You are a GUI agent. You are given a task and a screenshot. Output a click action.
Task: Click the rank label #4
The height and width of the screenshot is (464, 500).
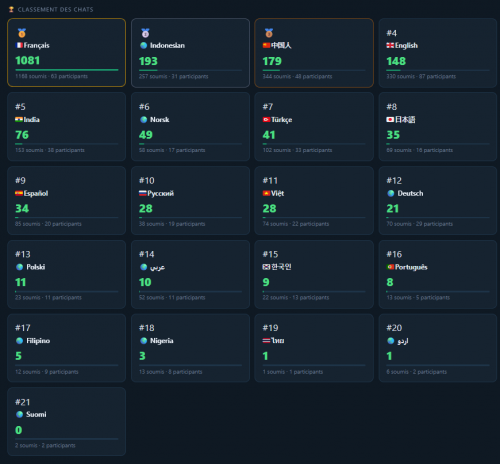point(392,33)
